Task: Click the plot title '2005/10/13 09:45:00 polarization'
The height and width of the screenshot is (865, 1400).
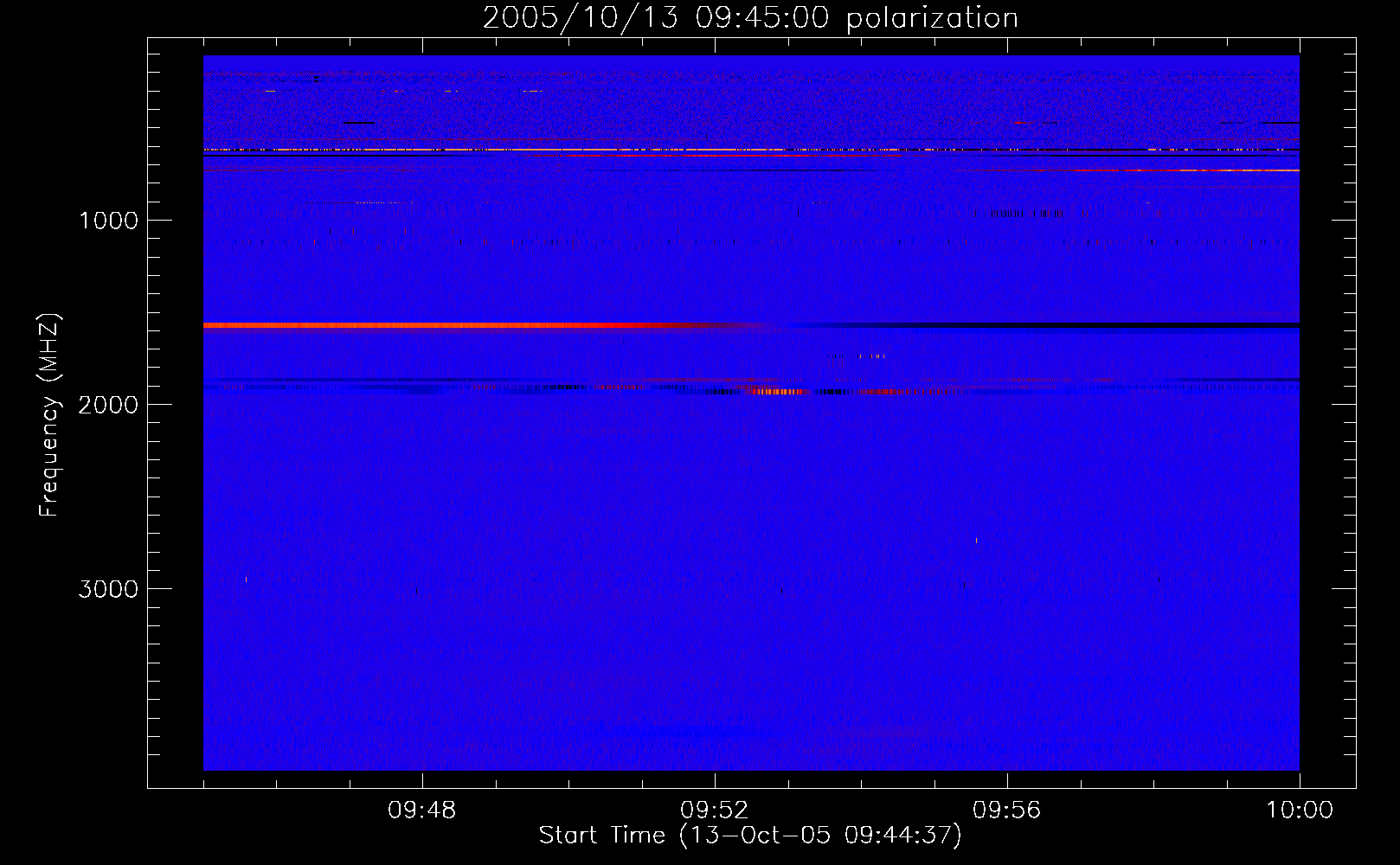Action: coord(750,18)
